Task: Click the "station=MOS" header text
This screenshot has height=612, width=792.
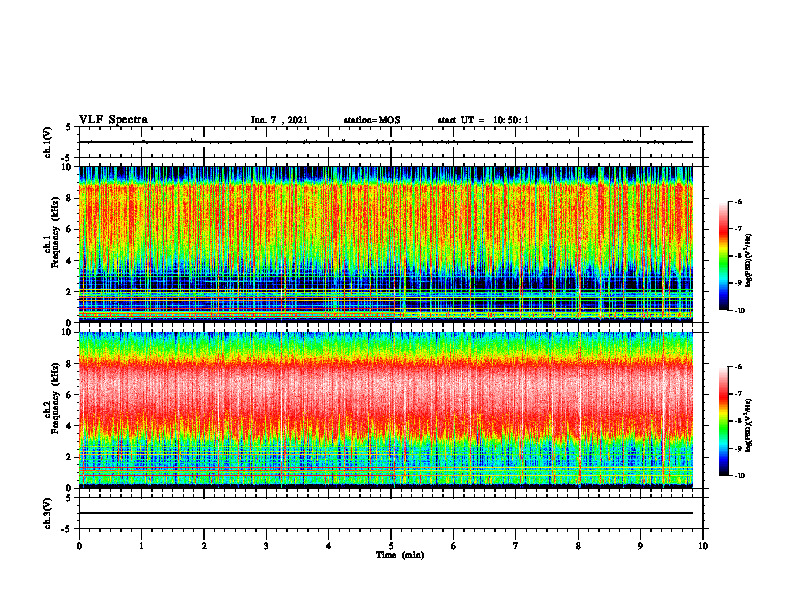Action: (x=372, y=120)
